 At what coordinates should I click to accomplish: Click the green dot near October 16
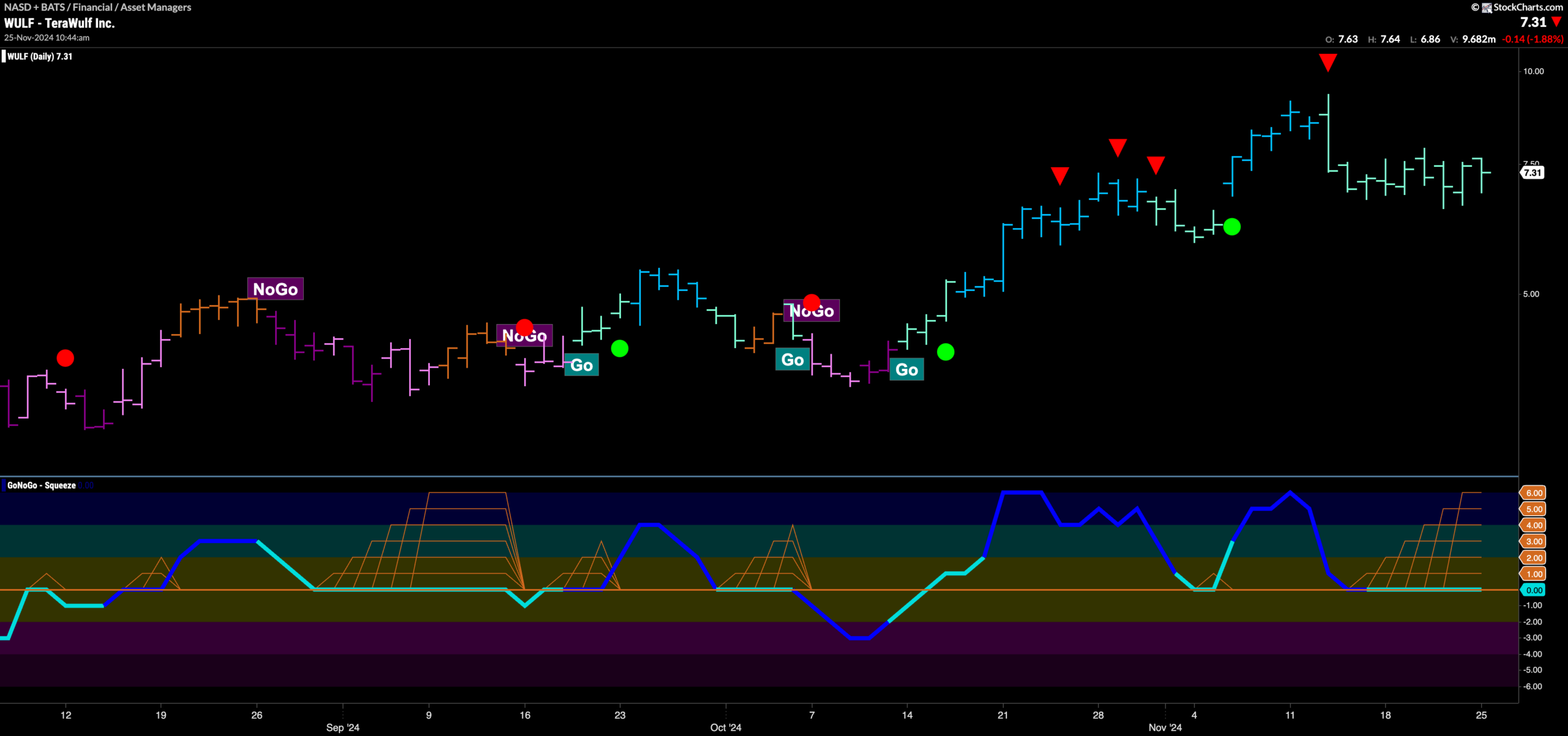(946, 352)
